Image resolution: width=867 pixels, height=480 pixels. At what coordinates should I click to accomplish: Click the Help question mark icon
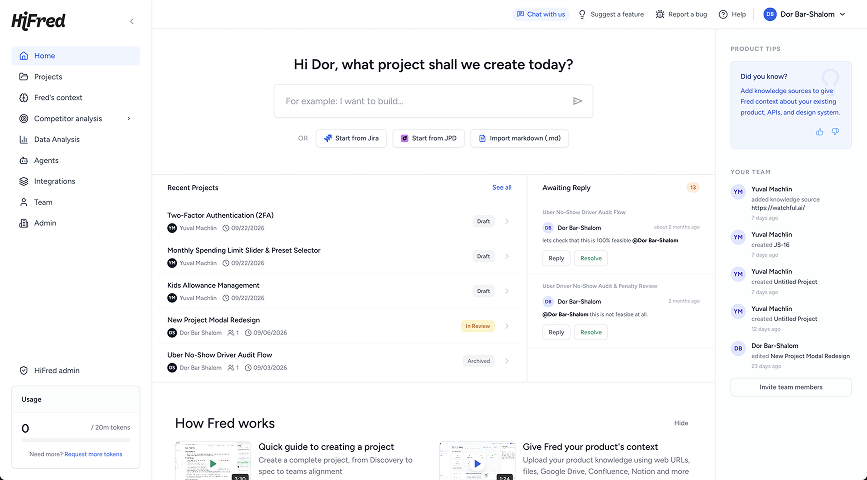click(x=723, y=14)
